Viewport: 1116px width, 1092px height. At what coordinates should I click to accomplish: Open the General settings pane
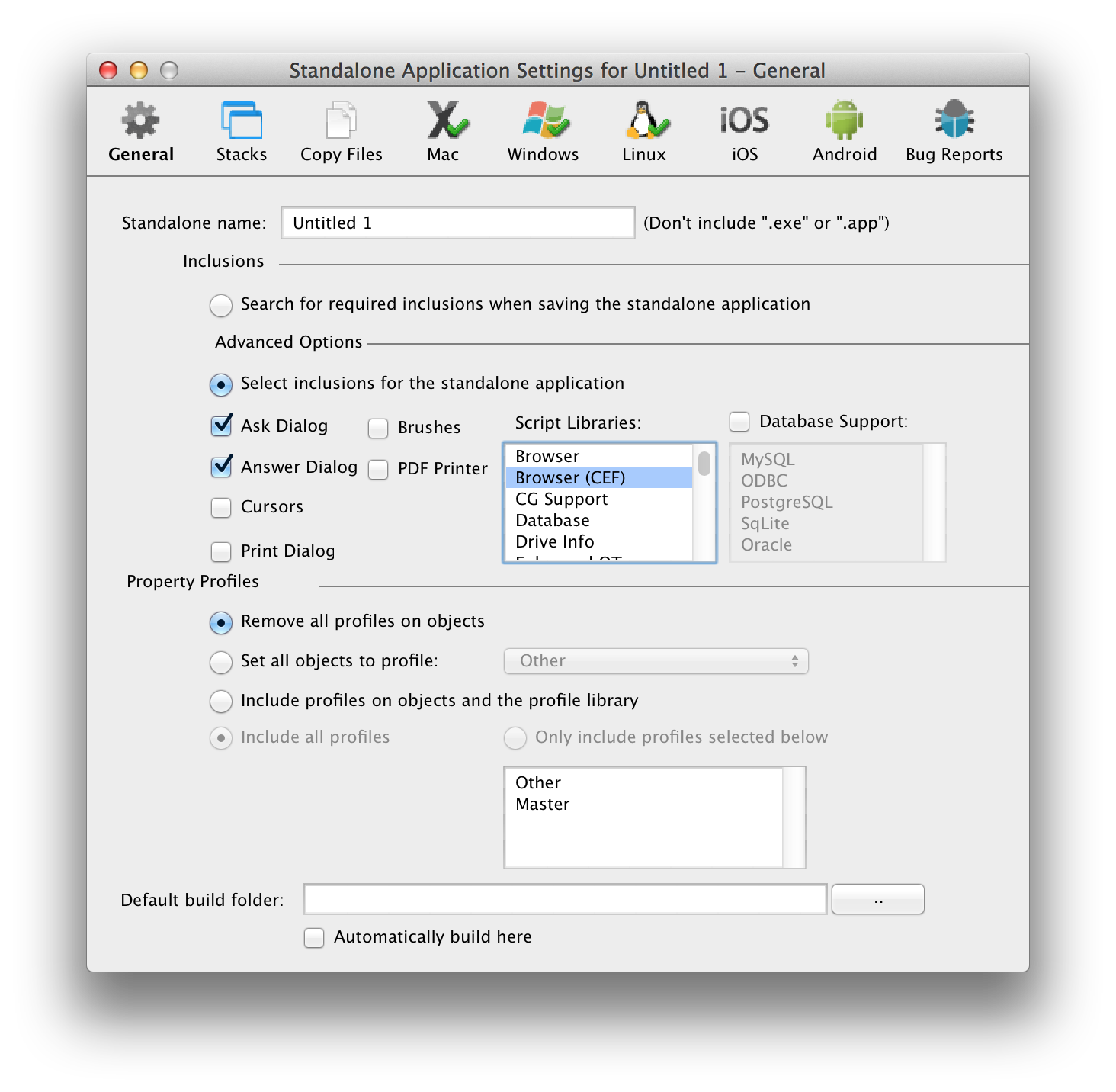[x=141, y=132]
